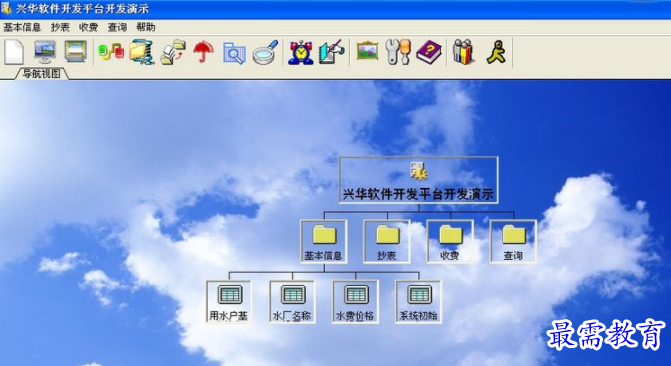Open the 抄表 menu
Viewport: 671px width, 366px height.
pos(60,27)
